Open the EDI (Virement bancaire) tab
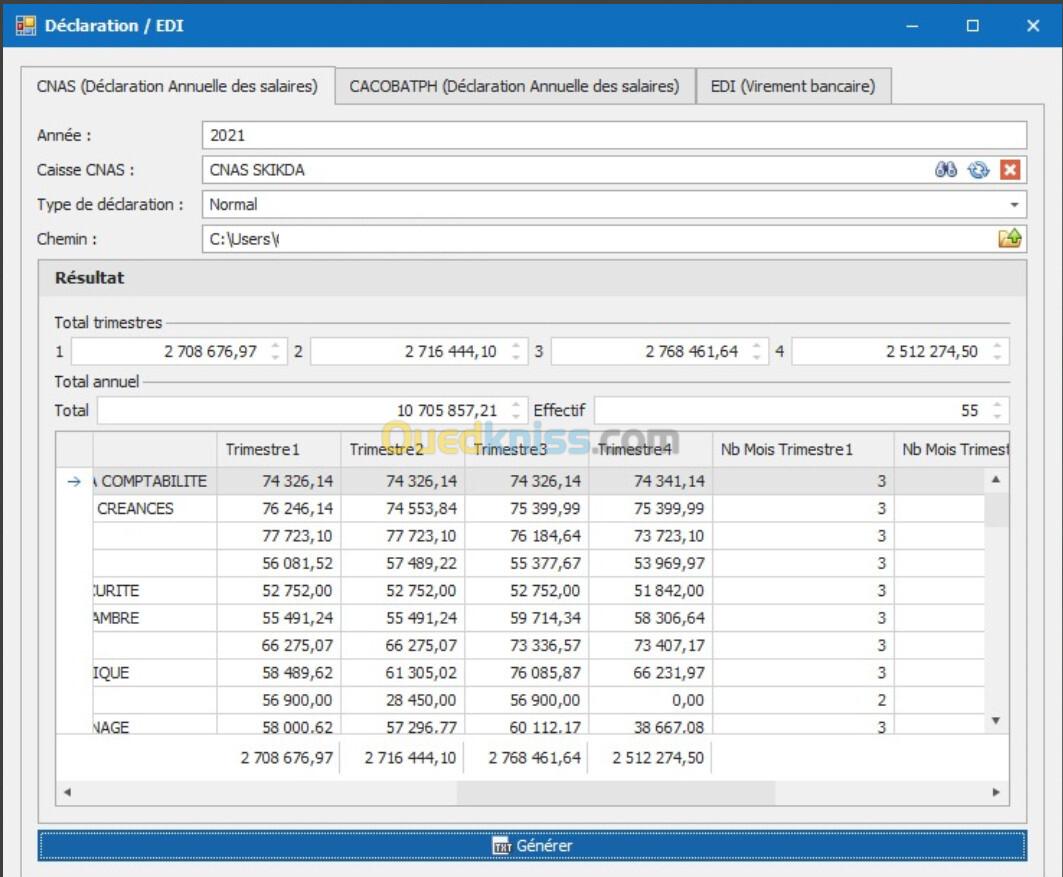 (x=792, y=86)
